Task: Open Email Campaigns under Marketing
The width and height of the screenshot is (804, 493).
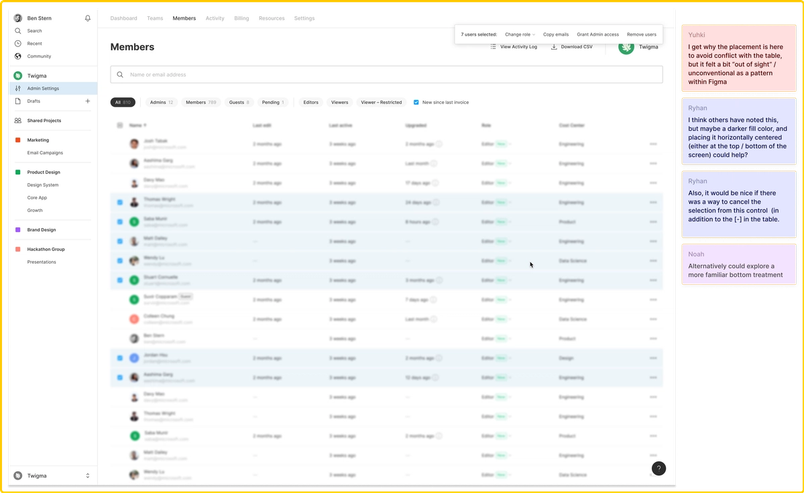Action: click(45, 153)
